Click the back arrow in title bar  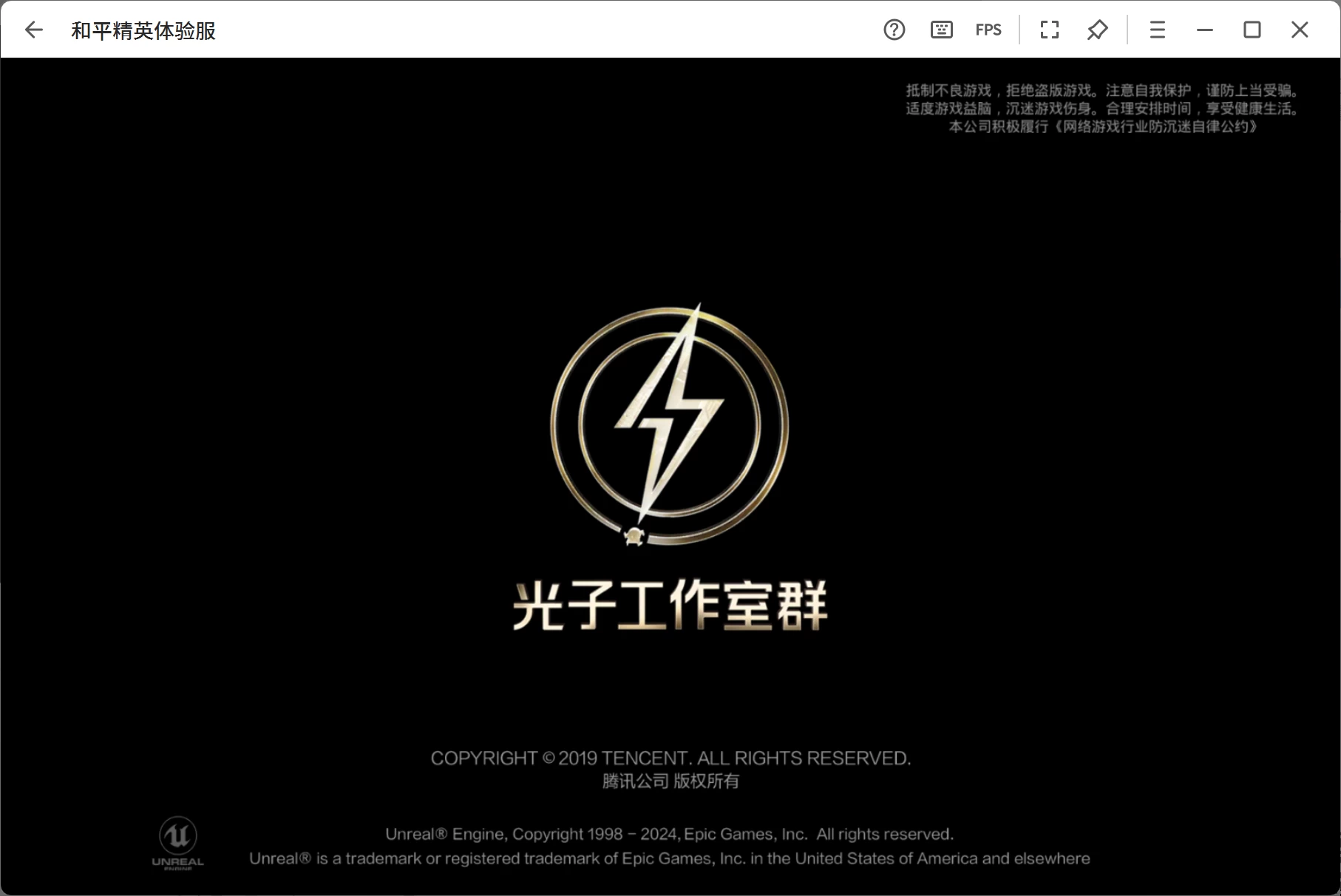pyautogui.click(x=34, y=30)
